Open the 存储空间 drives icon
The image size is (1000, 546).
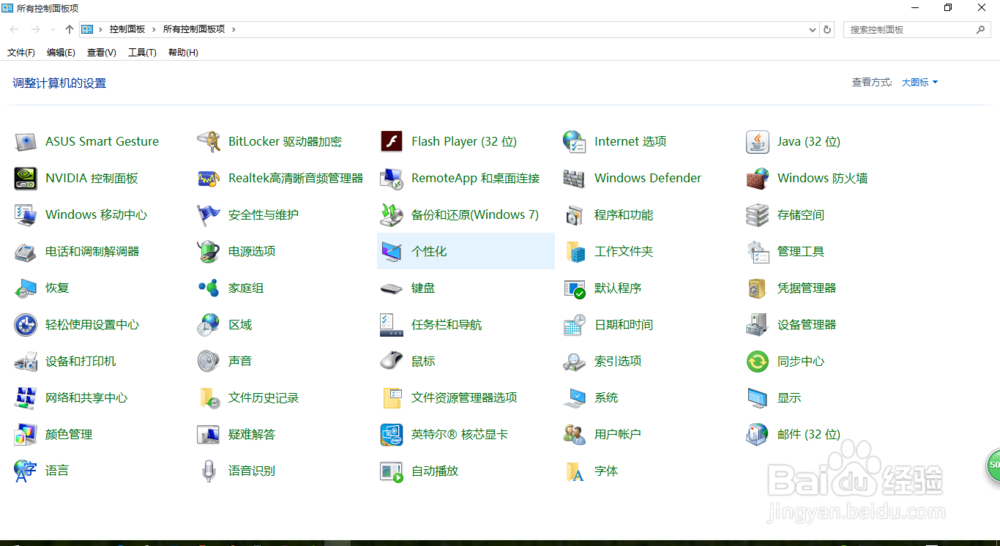[757, 215]
